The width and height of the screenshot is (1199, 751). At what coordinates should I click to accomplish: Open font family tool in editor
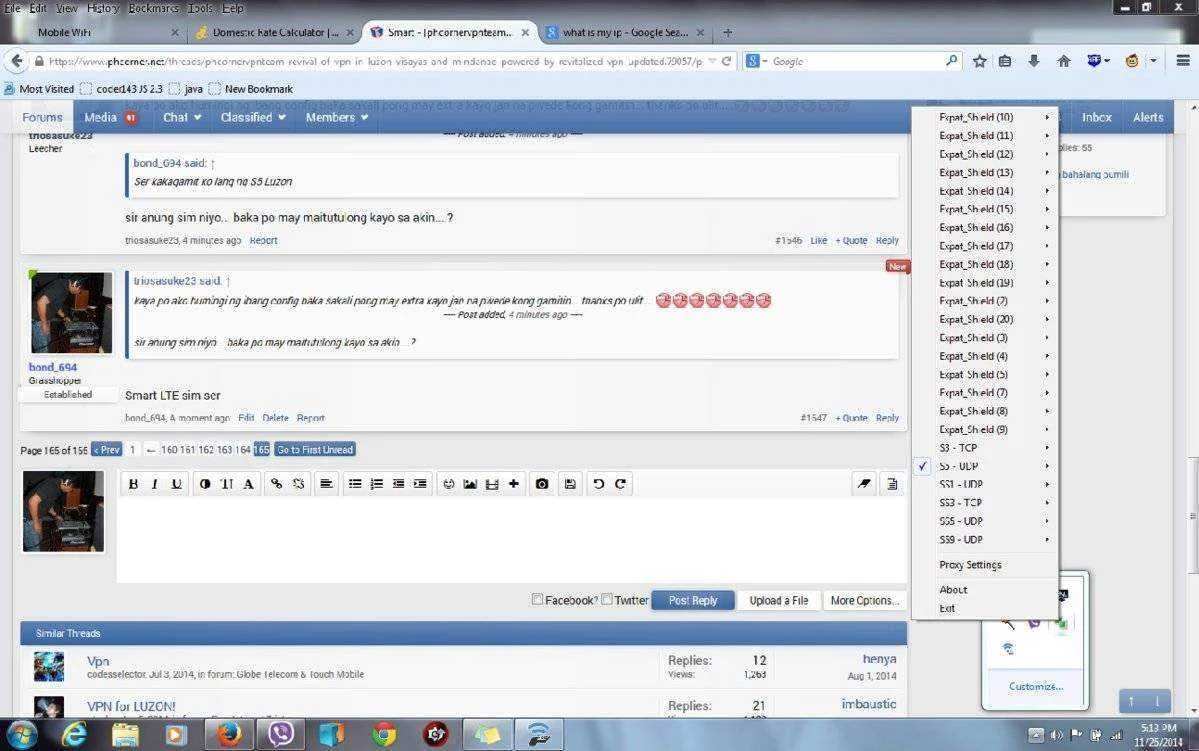coord(249,484)
